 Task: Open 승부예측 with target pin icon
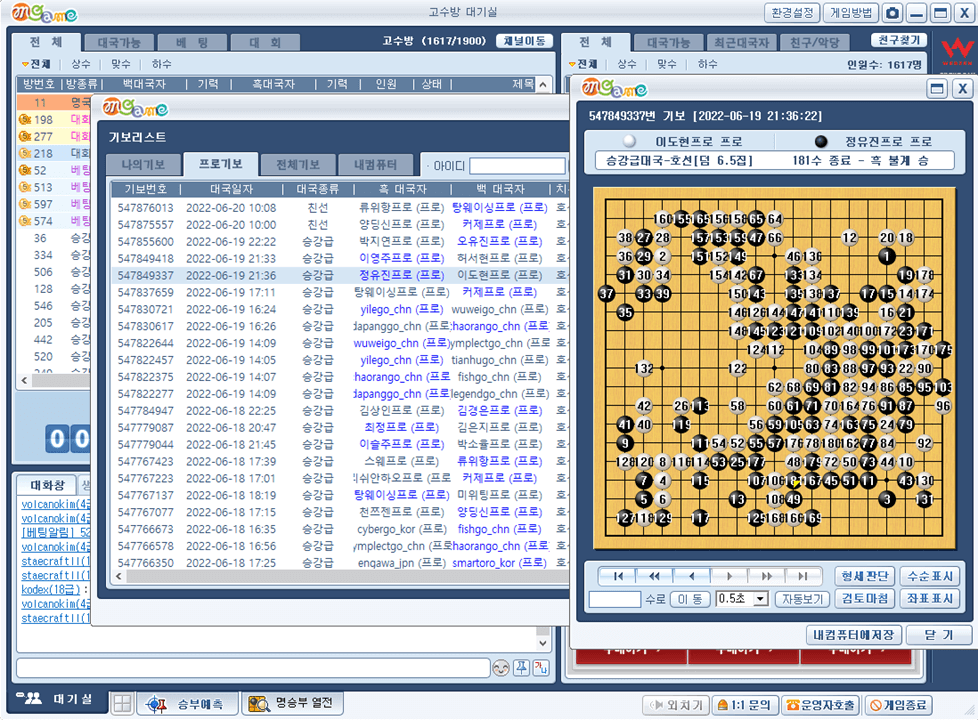coord(186,704)
